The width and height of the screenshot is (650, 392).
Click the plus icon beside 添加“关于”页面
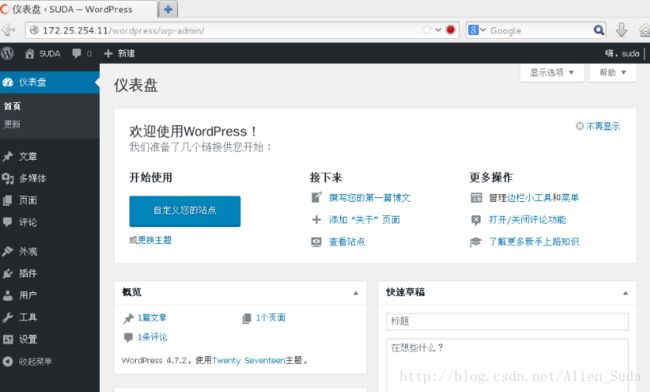pyautogui.click(x=316, y=220)
